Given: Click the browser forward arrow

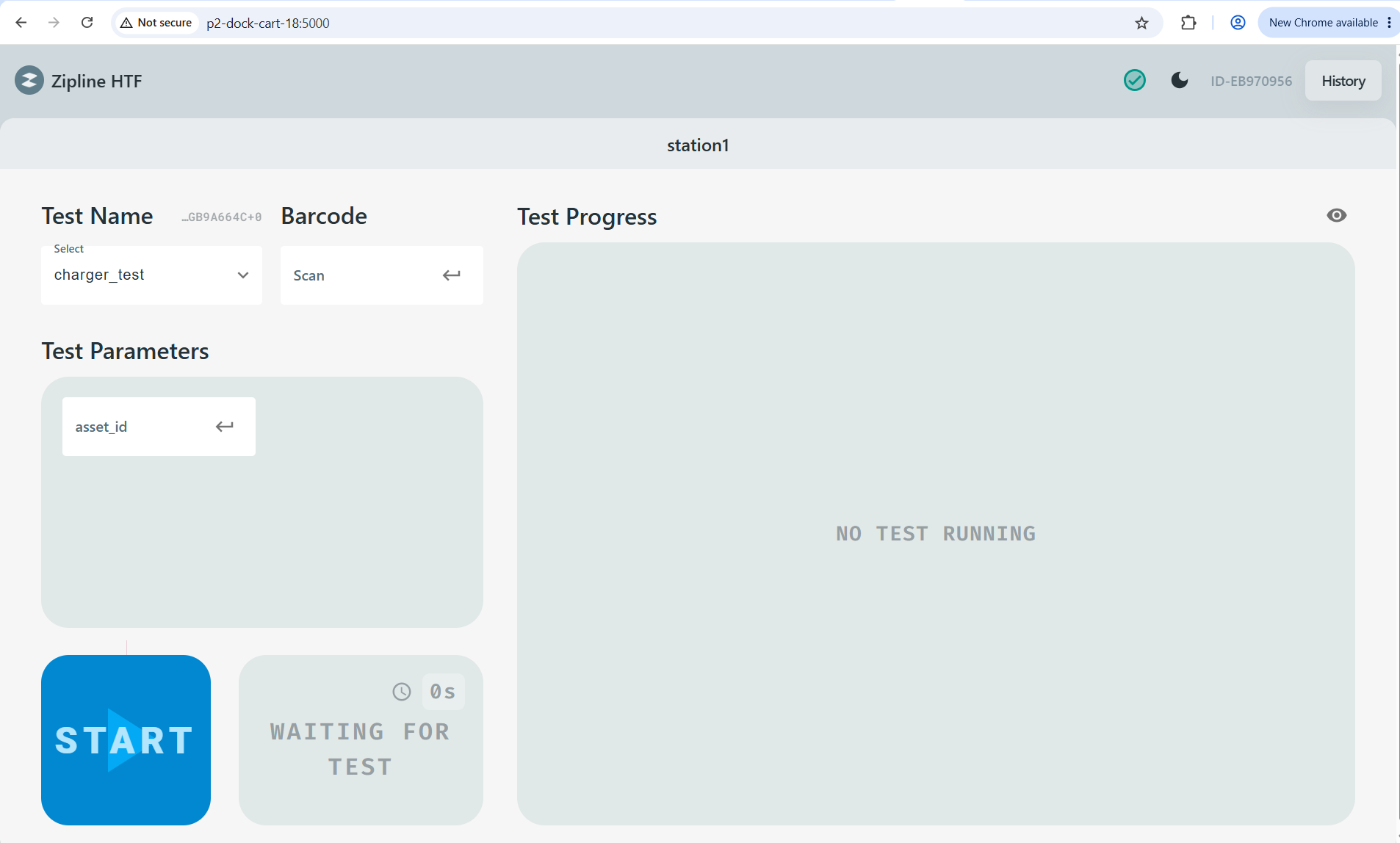Looking at the screenshot, I should tap(54, 23).
